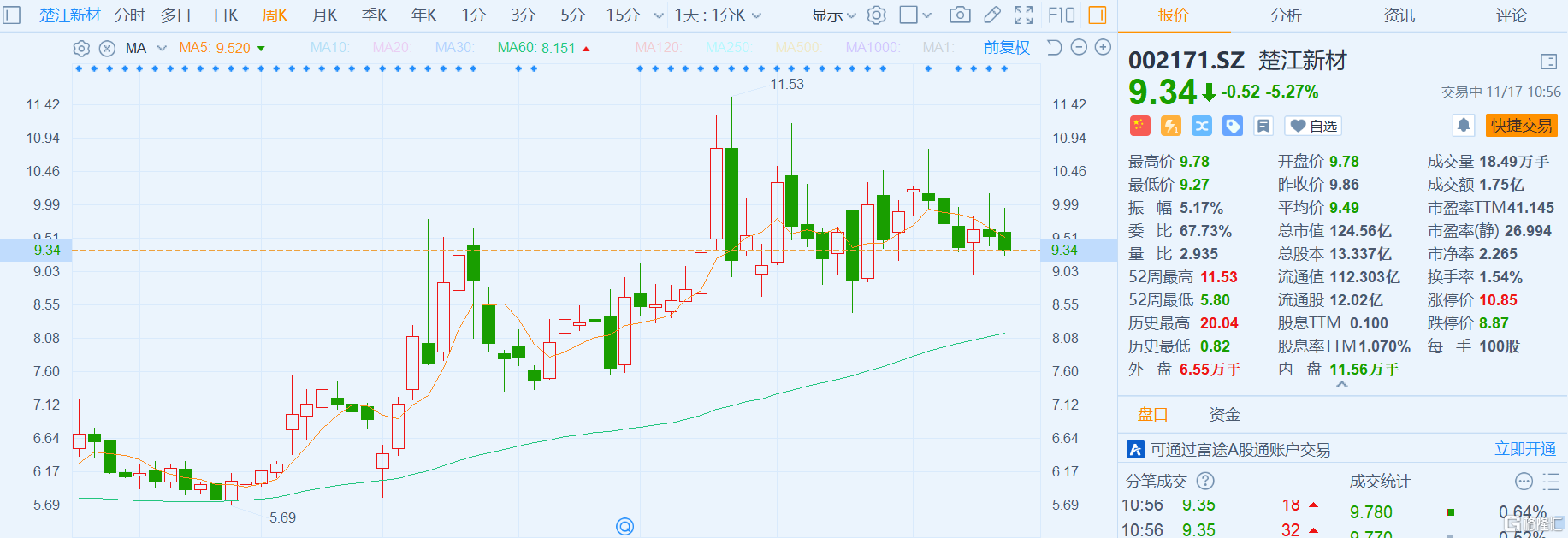The height and width of the screenshot is (538, 1568).
Task: Toggle the MA60 moving average line
Action: click(x=536, y=48)
